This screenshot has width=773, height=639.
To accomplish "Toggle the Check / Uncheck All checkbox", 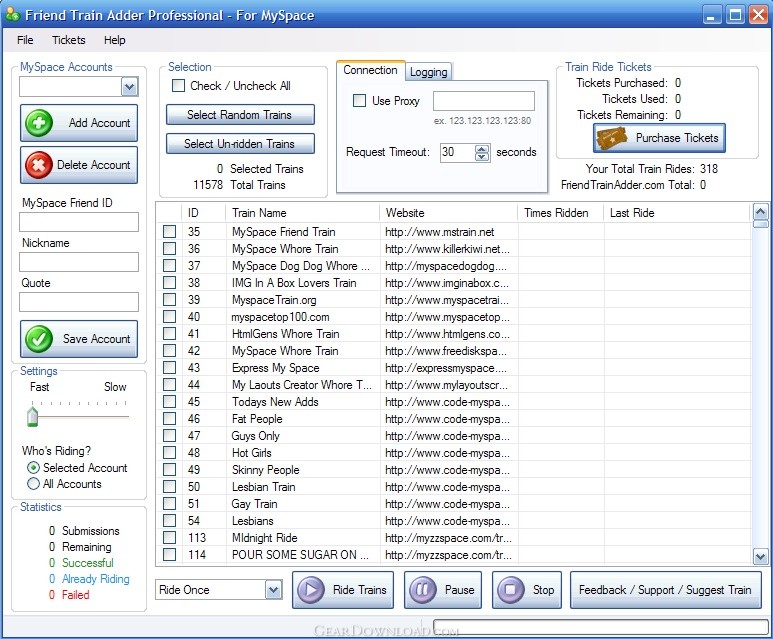I will 178,86.
